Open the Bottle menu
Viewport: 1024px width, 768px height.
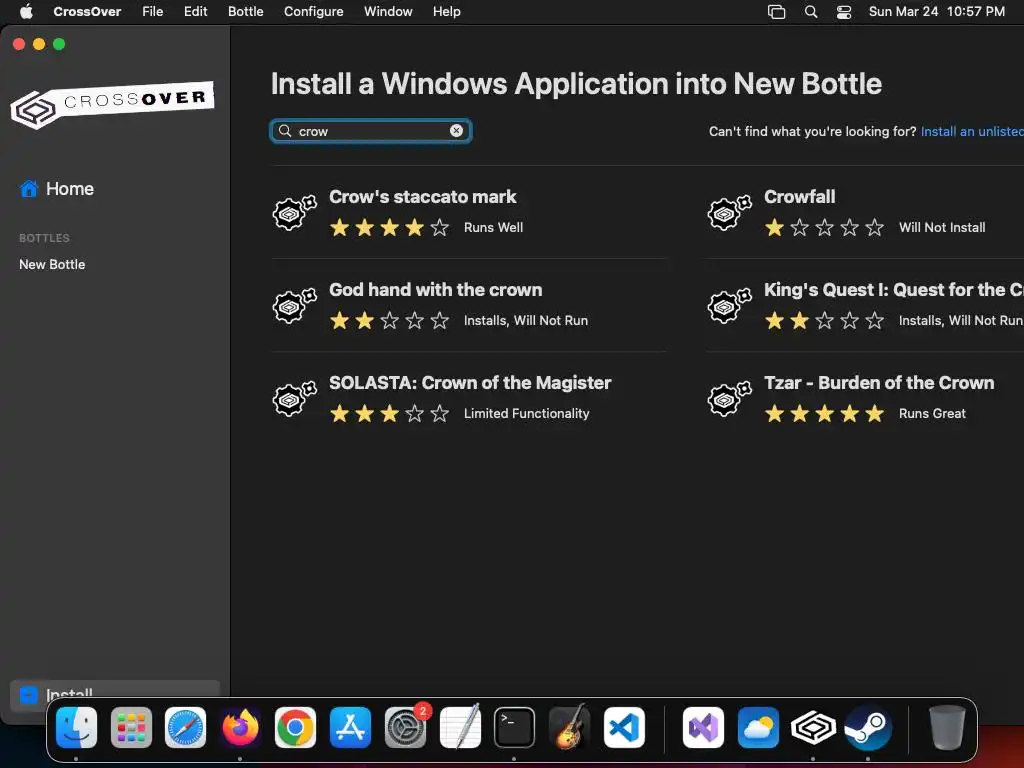tap(246, 11)
